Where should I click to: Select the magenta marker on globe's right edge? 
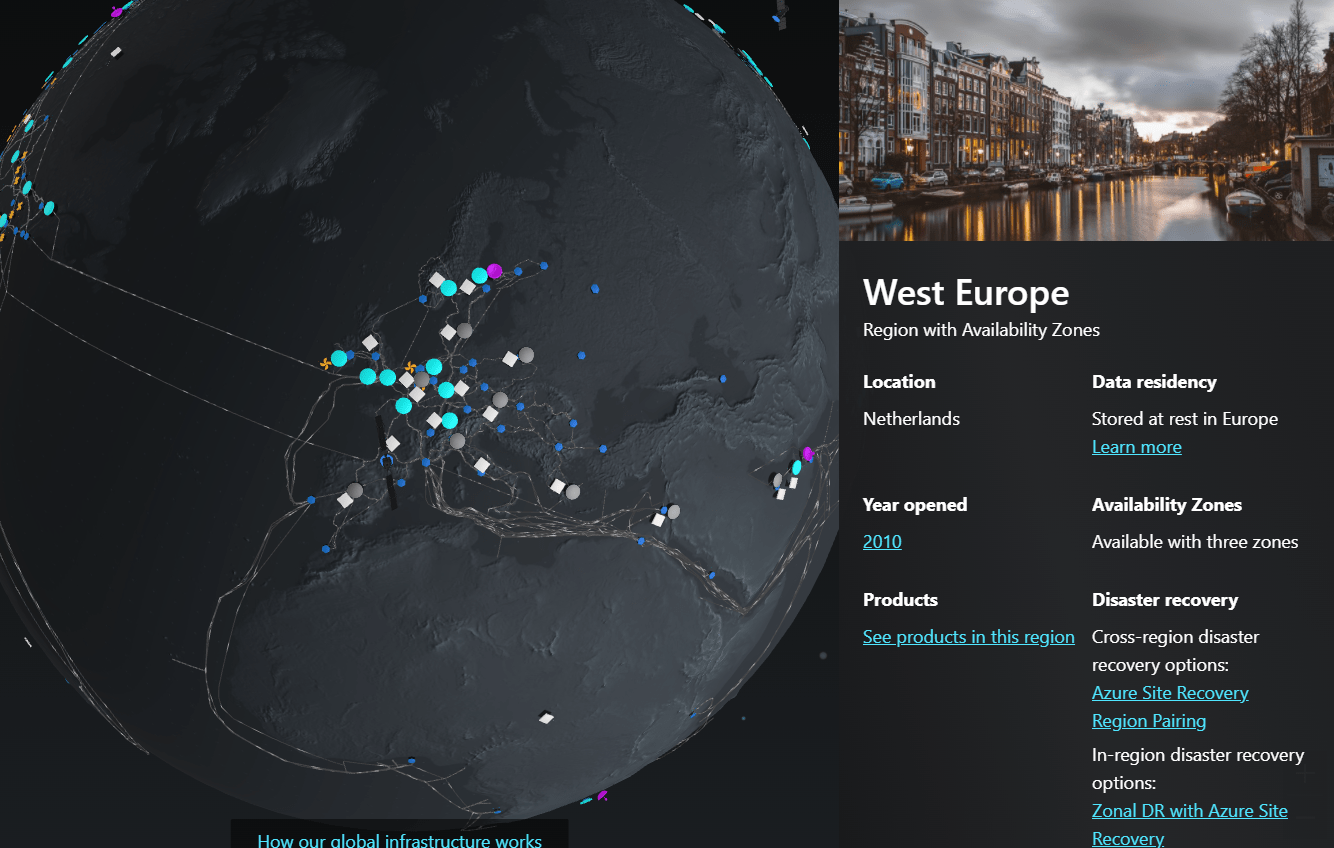click(x=808, y=454)
